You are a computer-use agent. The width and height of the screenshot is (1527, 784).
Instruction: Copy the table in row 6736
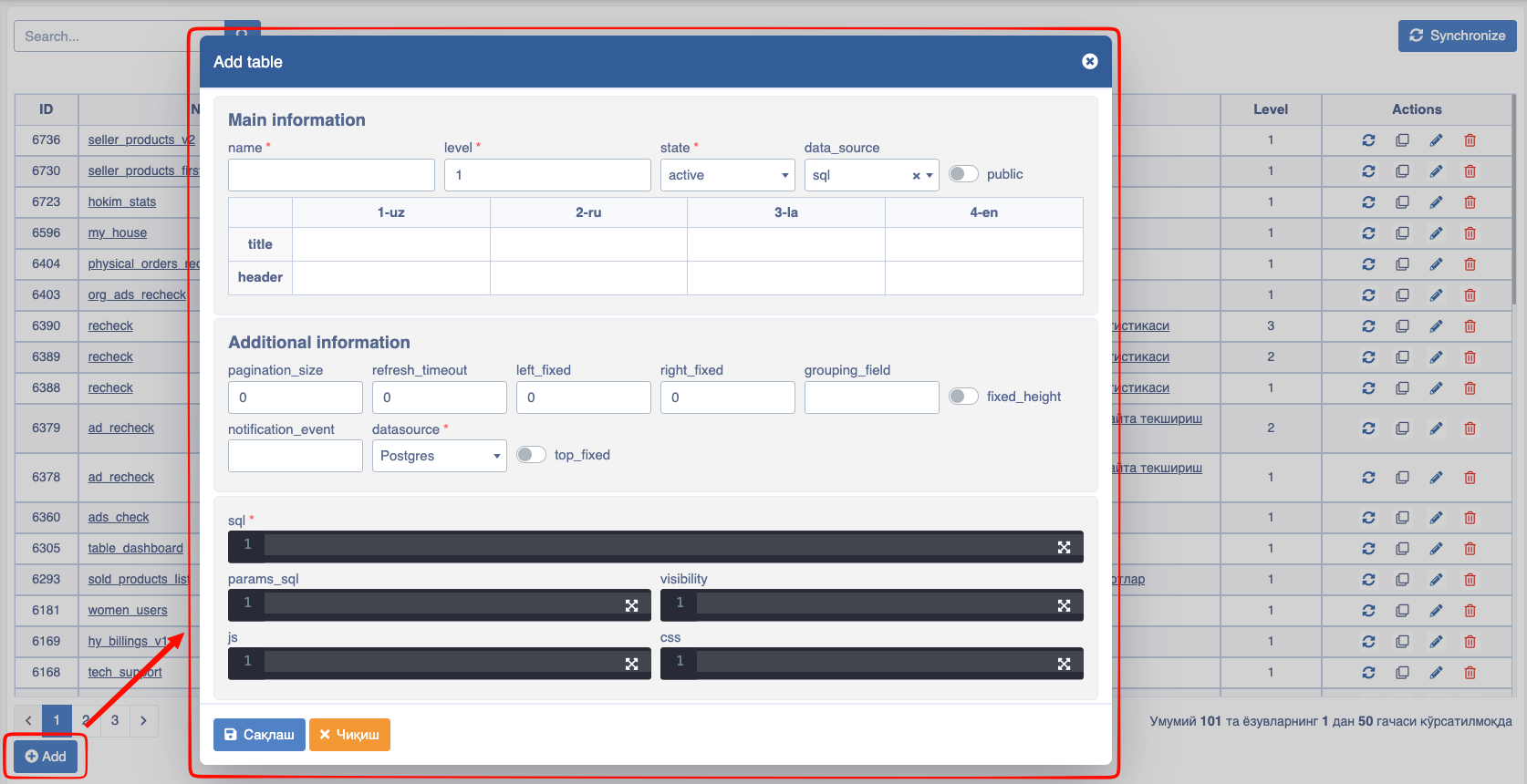(1402, 140)
